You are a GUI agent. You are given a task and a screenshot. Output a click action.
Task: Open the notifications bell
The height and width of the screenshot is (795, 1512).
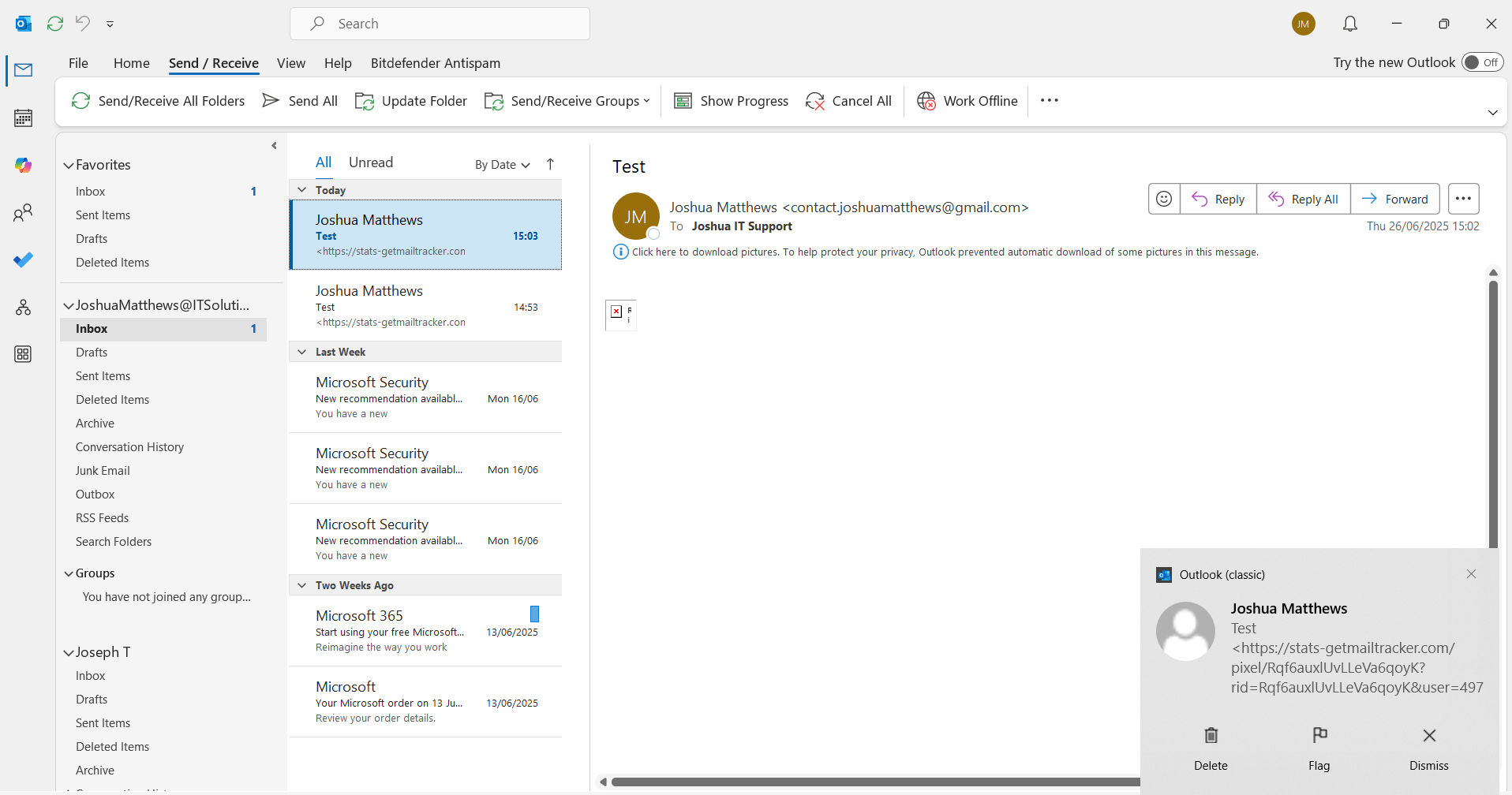[1350, 24]
